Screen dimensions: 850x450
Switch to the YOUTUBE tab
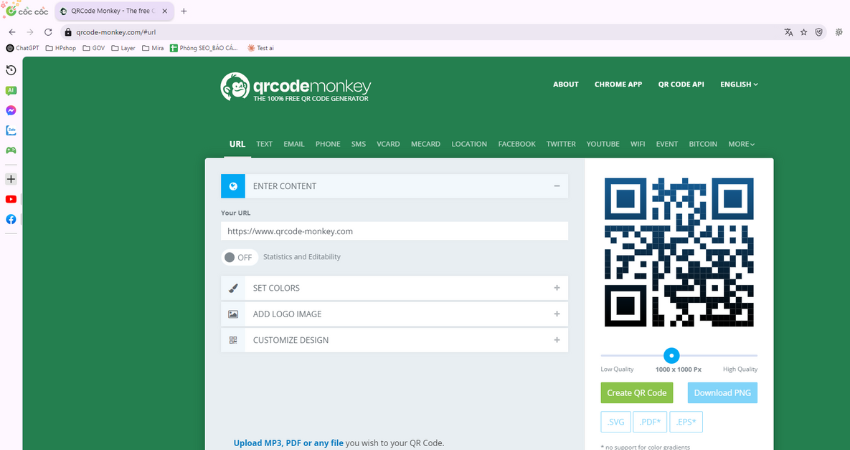[603, 144]
